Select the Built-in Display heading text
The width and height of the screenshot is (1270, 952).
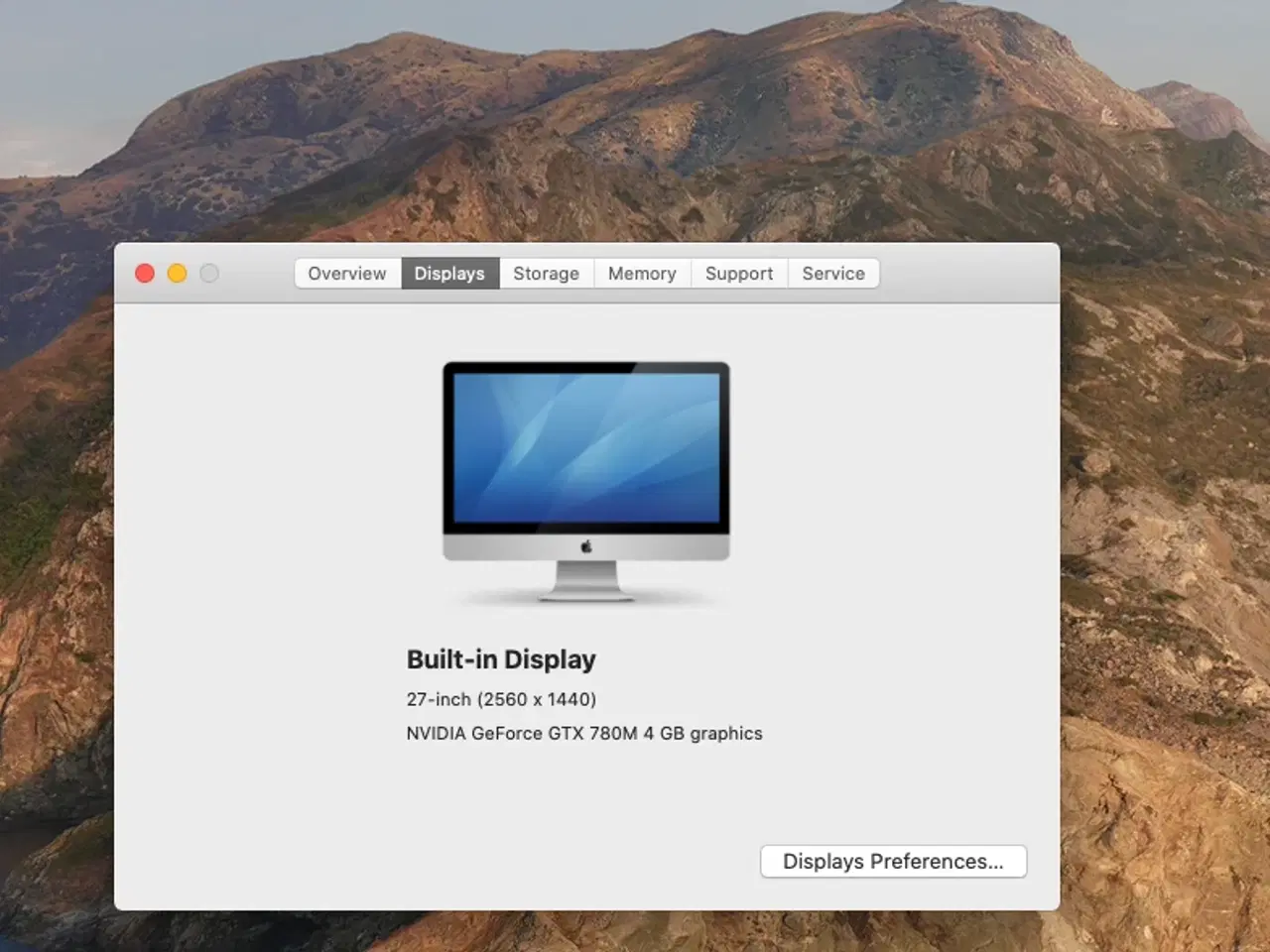coord(500,658)
